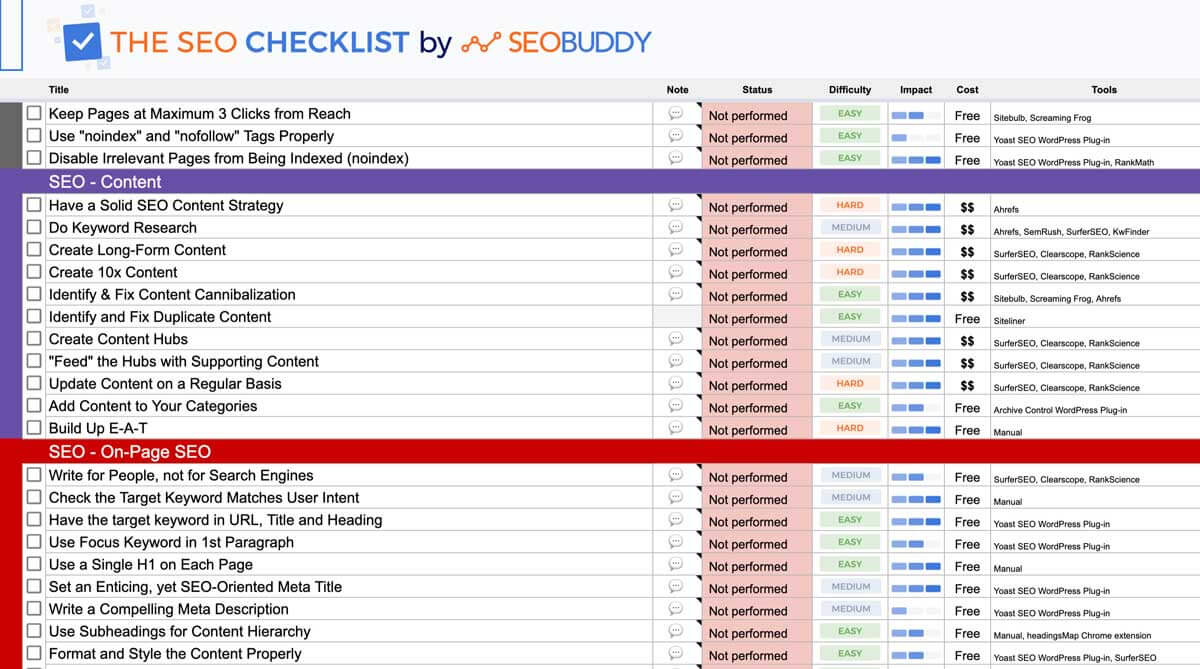Tick the checkbox beside "Use Focus Keyword in 1st Paragraph"
Screen dimensions: 1200x669
33,542
